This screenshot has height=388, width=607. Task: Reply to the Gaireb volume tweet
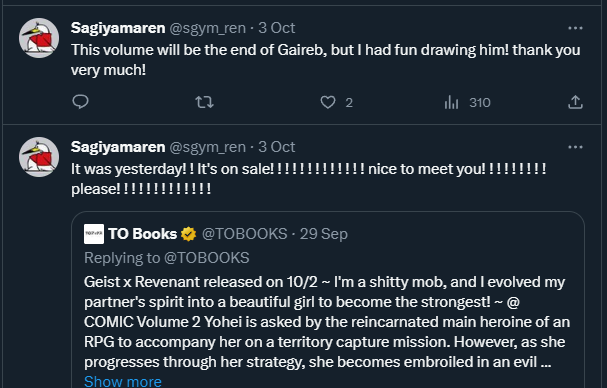(x=81, y=102)
